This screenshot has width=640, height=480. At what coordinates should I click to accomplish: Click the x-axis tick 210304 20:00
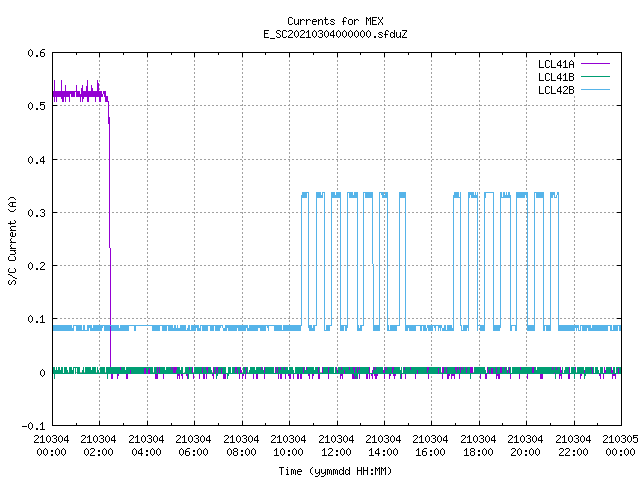click(525, 446)
